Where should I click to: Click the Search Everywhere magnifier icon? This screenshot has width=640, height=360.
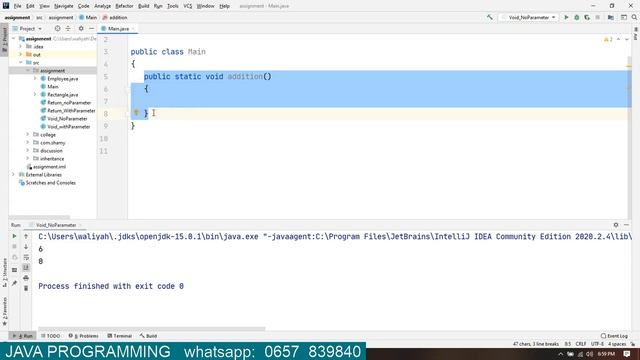point(634,18)
